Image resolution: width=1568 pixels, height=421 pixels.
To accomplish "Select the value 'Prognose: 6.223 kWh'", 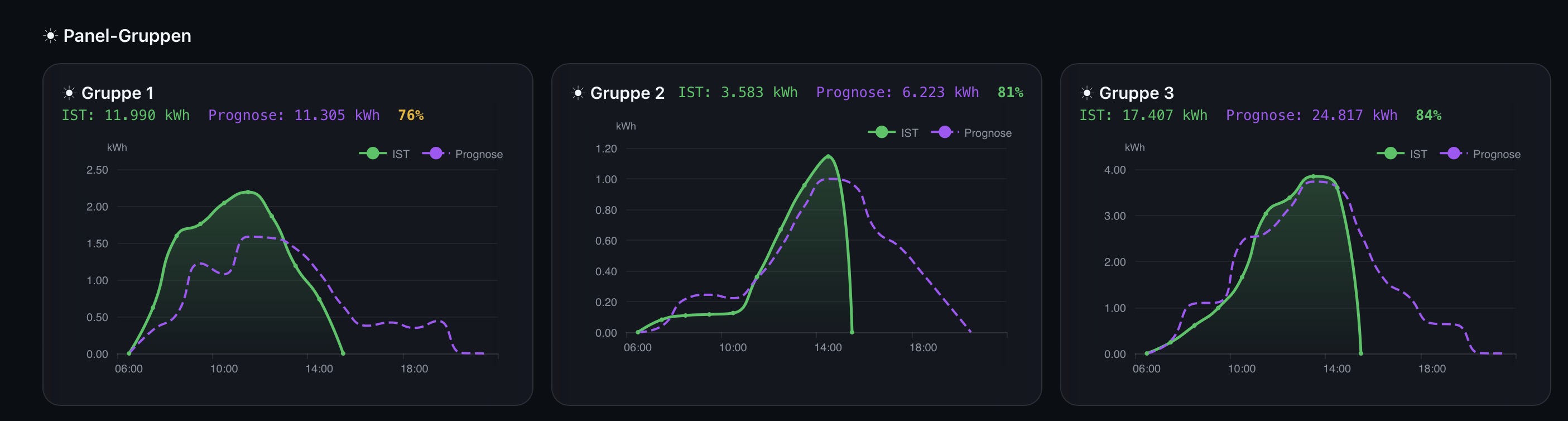I will 898,93.
